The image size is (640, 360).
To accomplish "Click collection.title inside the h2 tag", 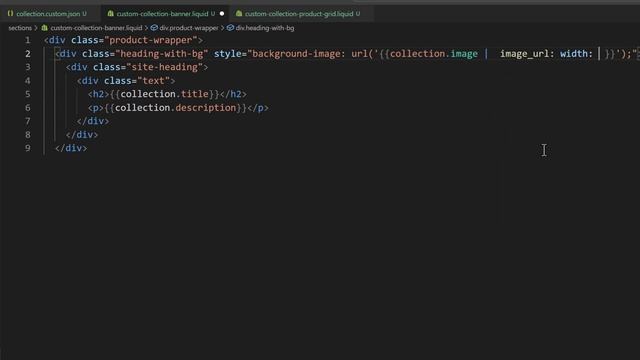I will 164,94.
